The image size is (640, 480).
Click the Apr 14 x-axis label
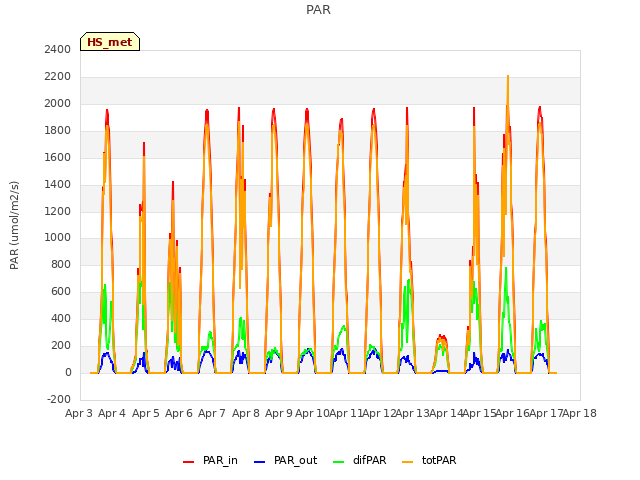click(x=446, y=413)
